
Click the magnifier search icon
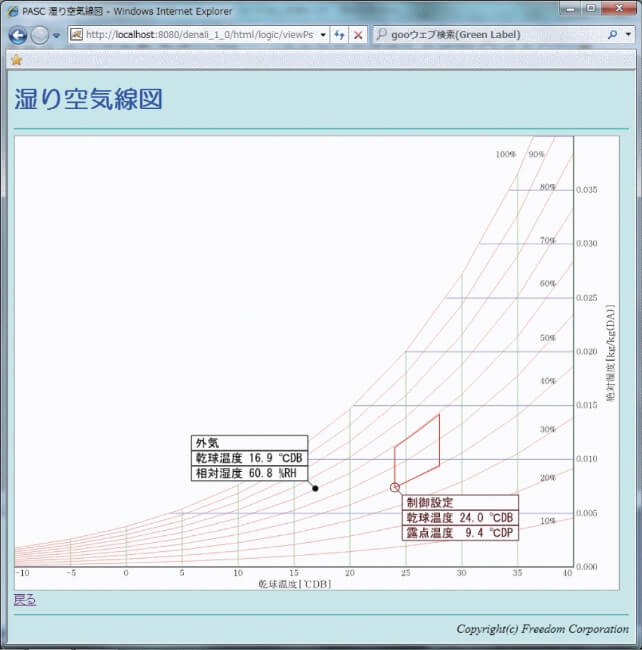tap(613, 34)
